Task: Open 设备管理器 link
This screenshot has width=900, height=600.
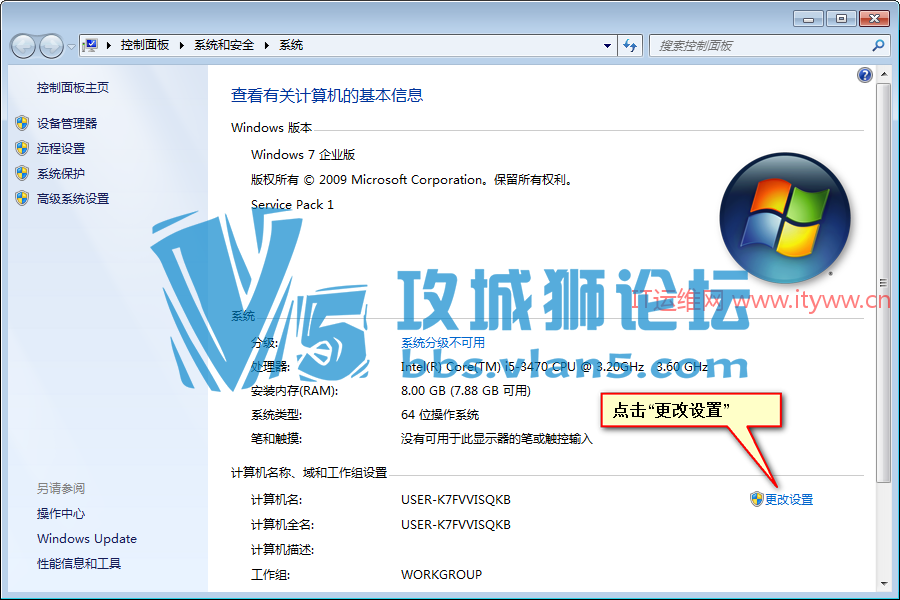Action: pyautogui.click(x=67, y=123)
